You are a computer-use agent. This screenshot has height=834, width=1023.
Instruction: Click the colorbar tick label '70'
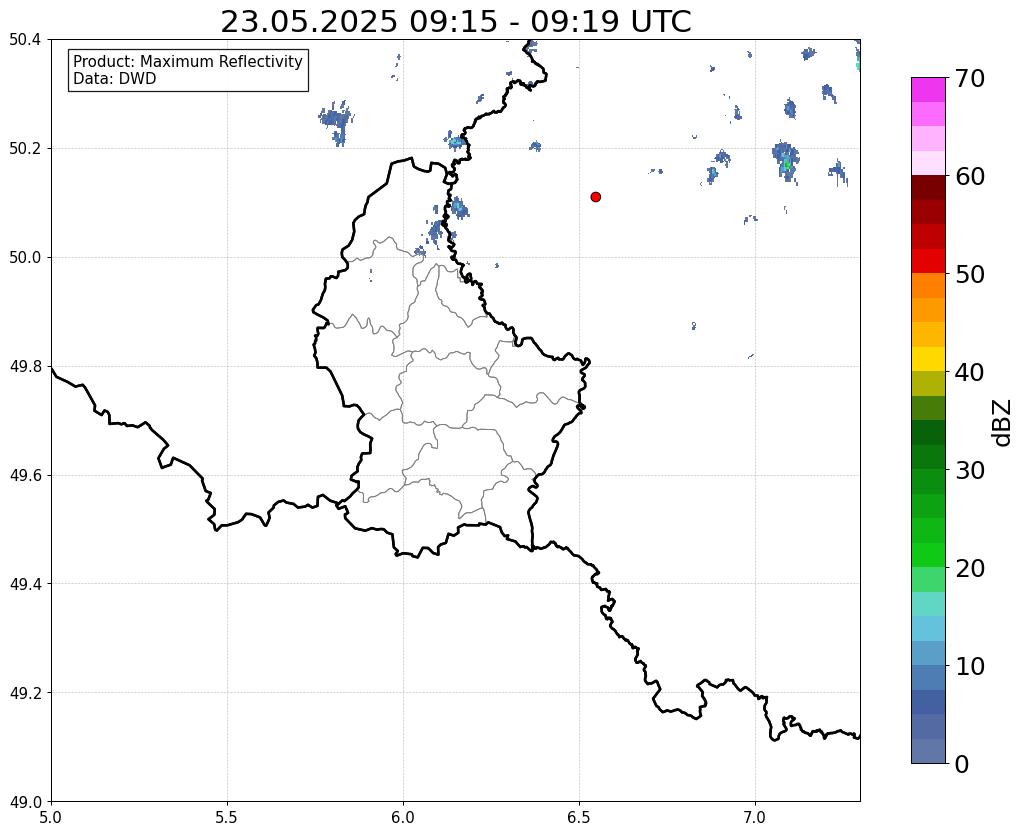click(x=970, y=78)
